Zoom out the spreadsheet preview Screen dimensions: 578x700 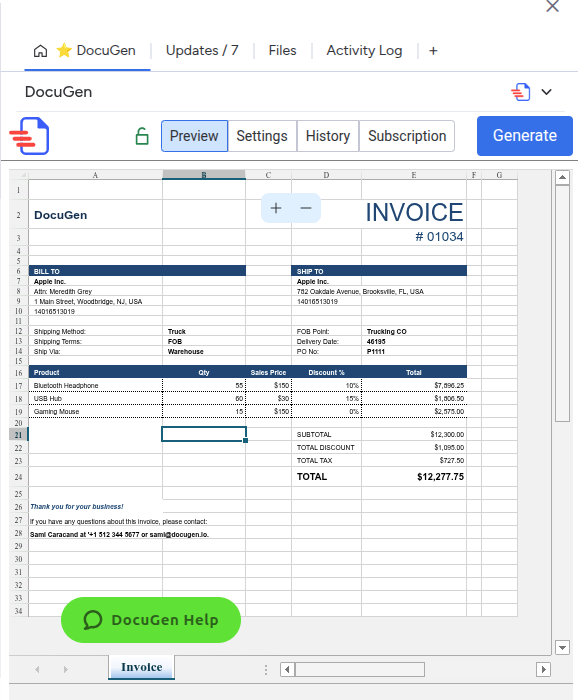pyautogui.click(x=306, y=208)
